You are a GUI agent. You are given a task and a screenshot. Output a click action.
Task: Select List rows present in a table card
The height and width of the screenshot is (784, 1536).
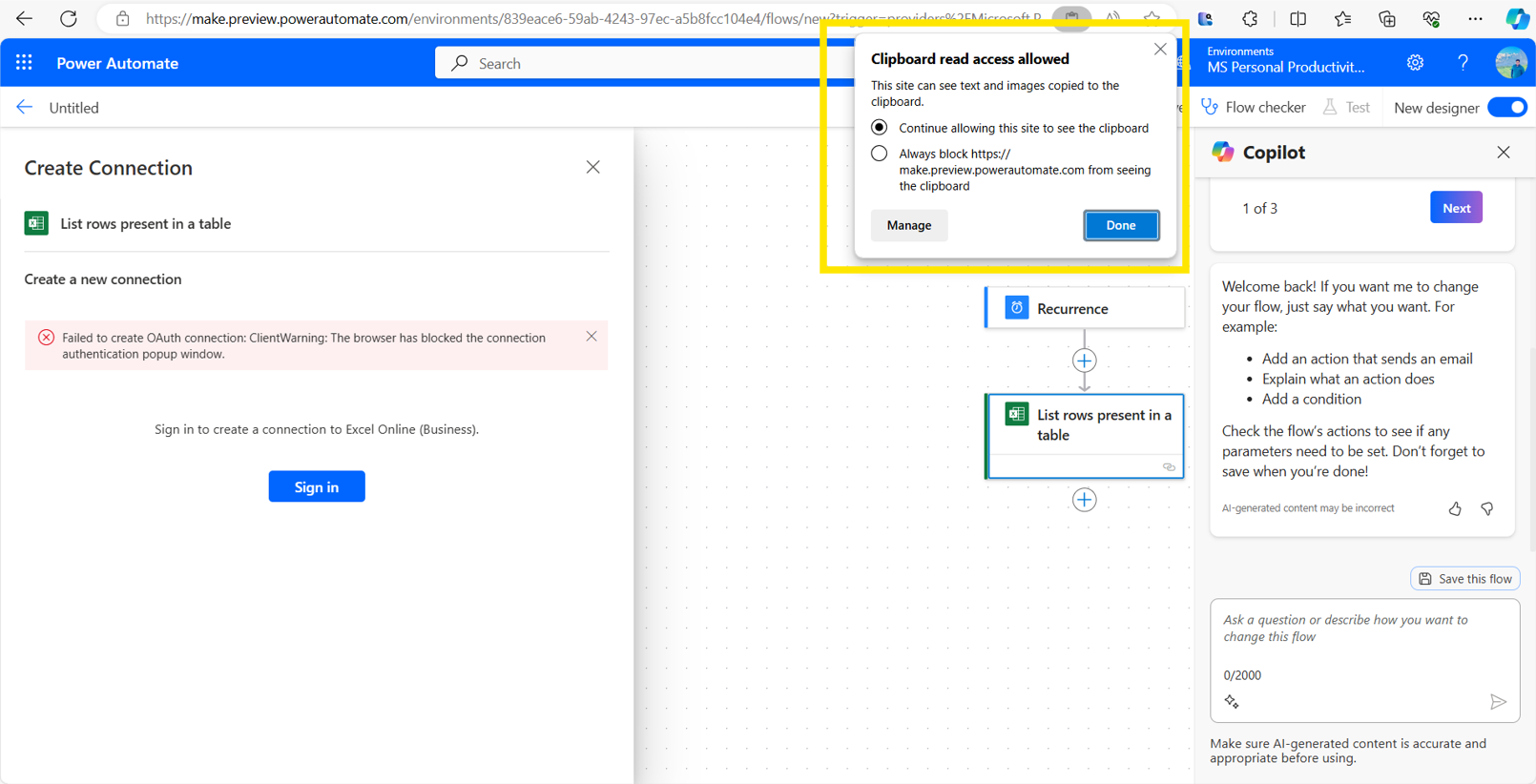point(1085,436)
